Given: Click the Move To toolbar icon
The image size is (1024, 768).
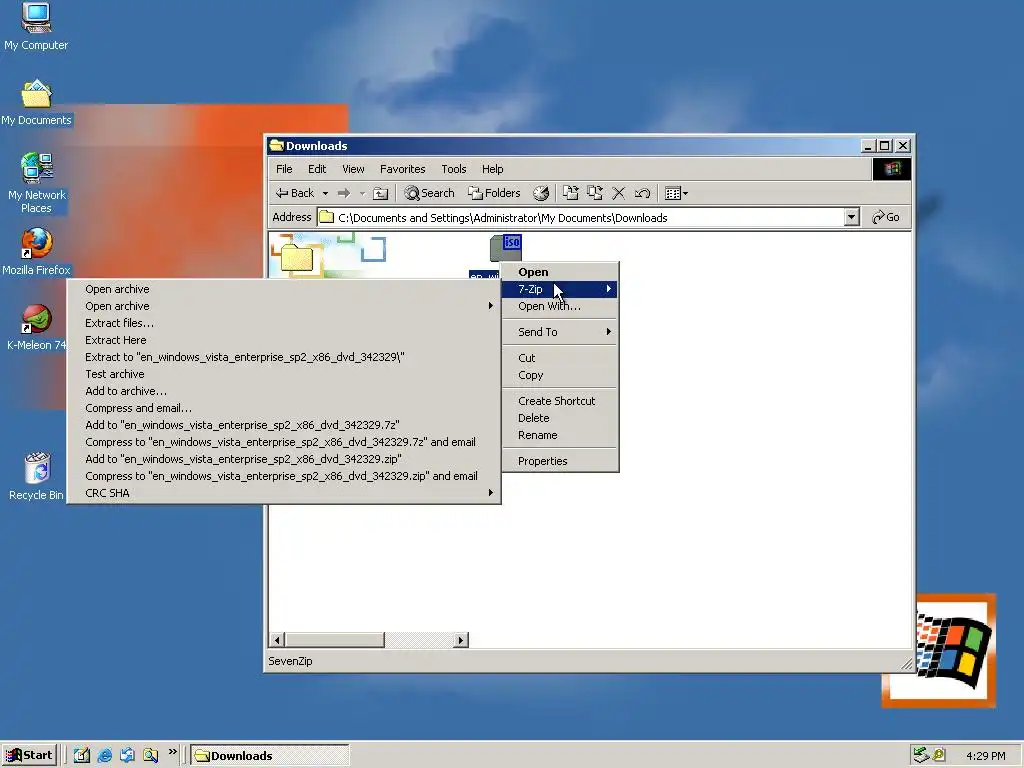Looking at the screenshot, I should tap(571, 193).
